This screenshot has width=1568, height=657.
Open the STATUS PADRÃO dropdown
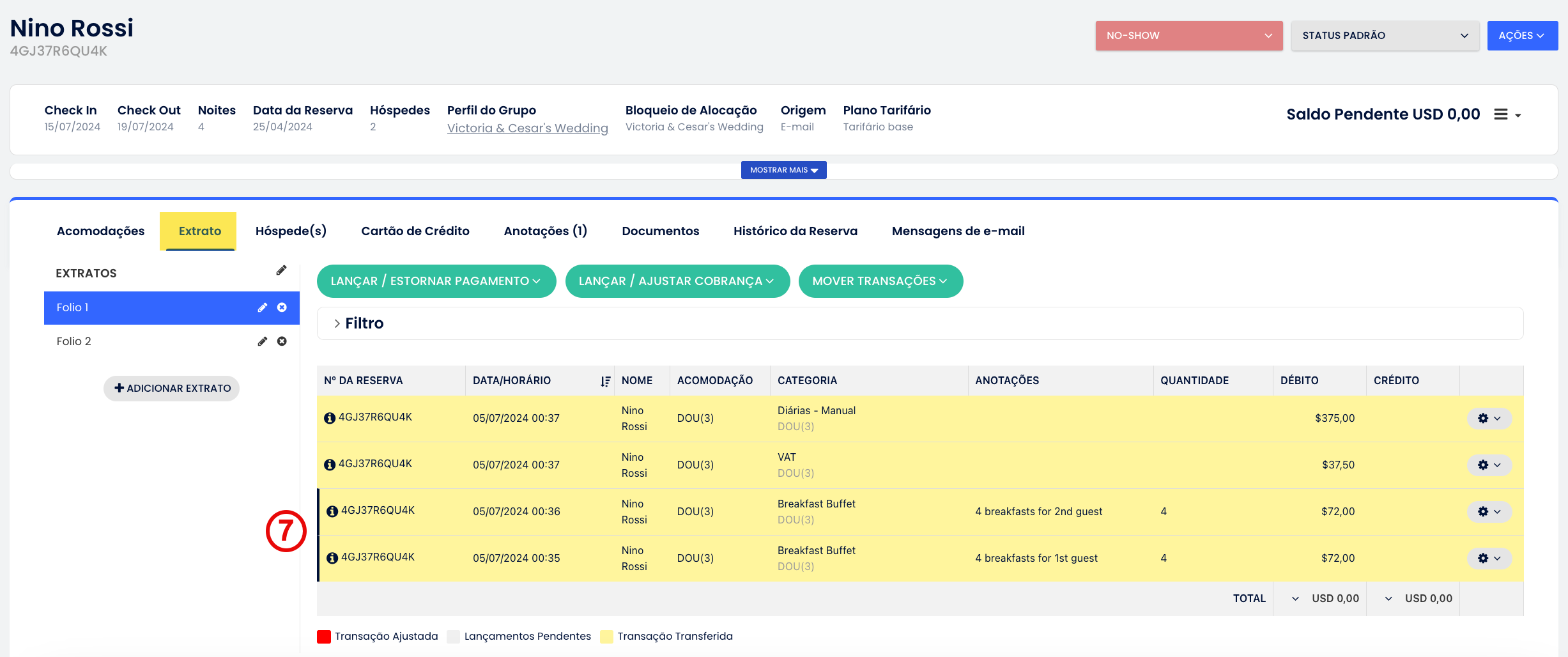click(1385, 36)
